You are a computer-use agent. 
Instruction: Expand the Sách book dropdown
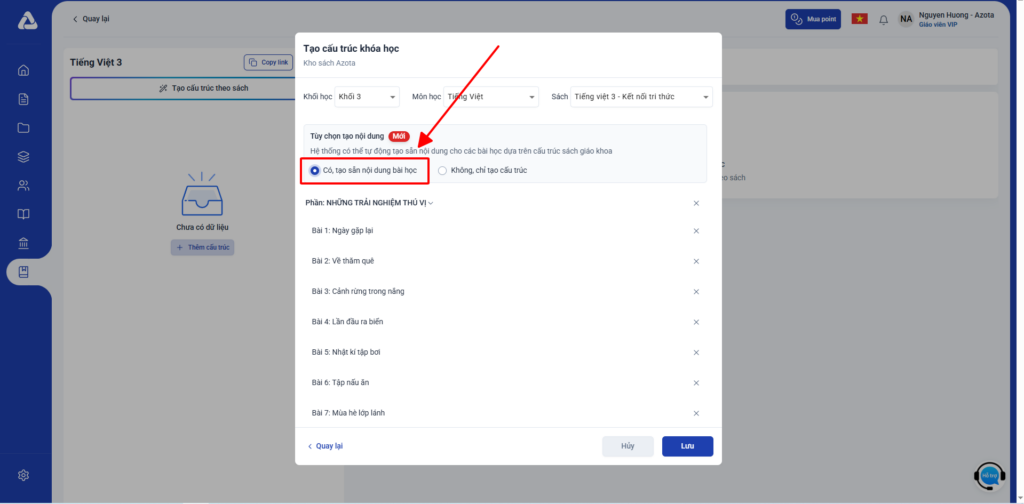[x=641, y=97]
